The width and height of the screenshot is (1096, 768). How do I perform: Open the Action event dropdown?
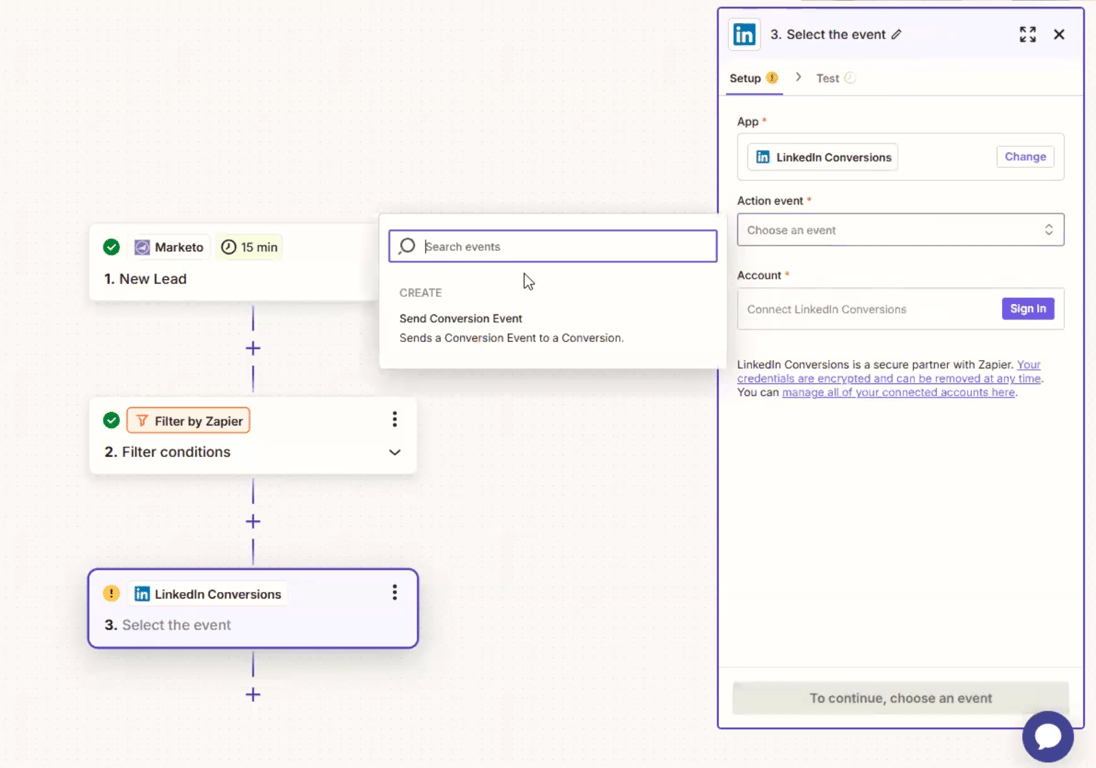[x=900, y=230]
